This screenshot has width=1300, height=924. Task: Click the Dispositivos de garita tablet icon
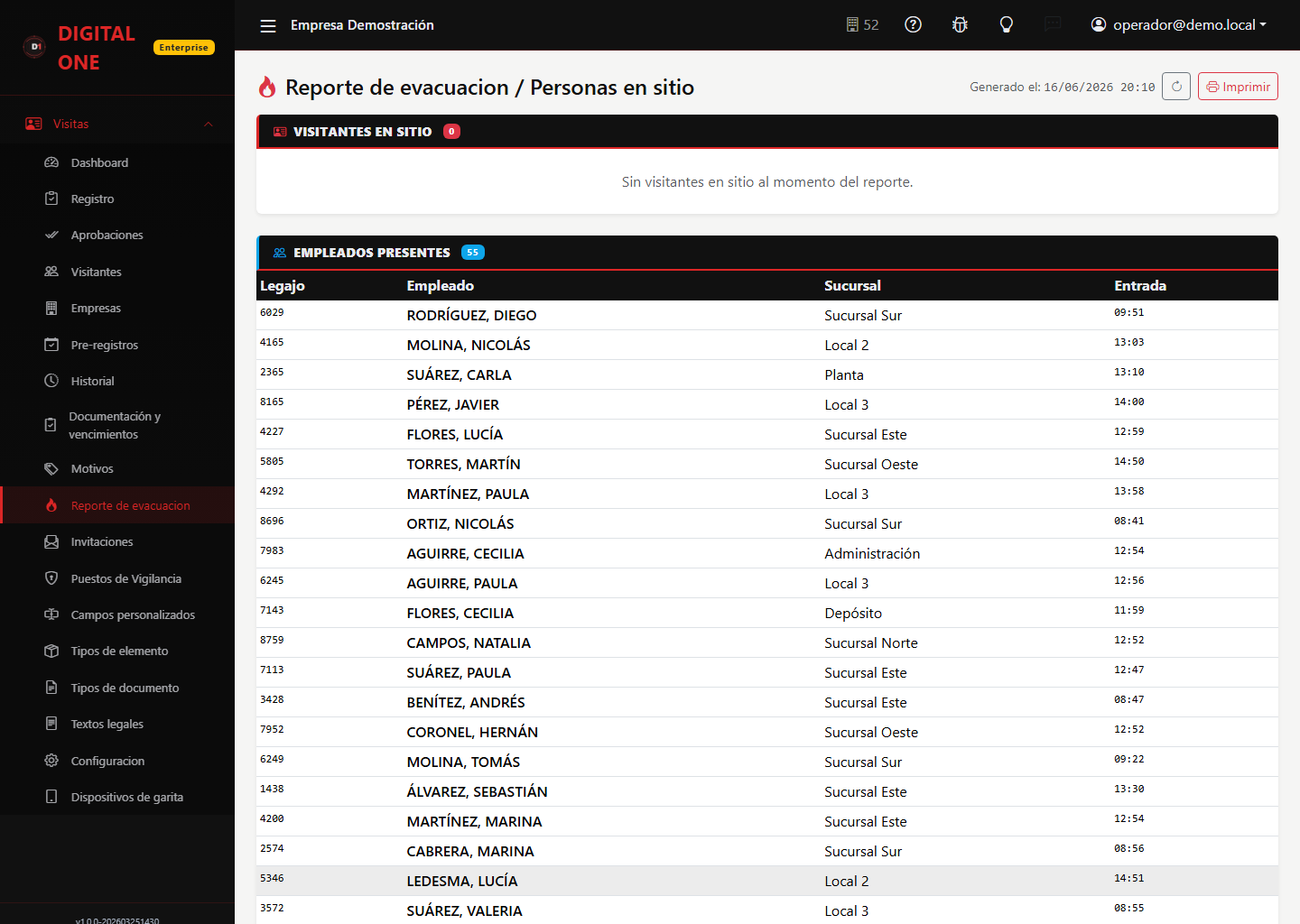tap(51, 797)
